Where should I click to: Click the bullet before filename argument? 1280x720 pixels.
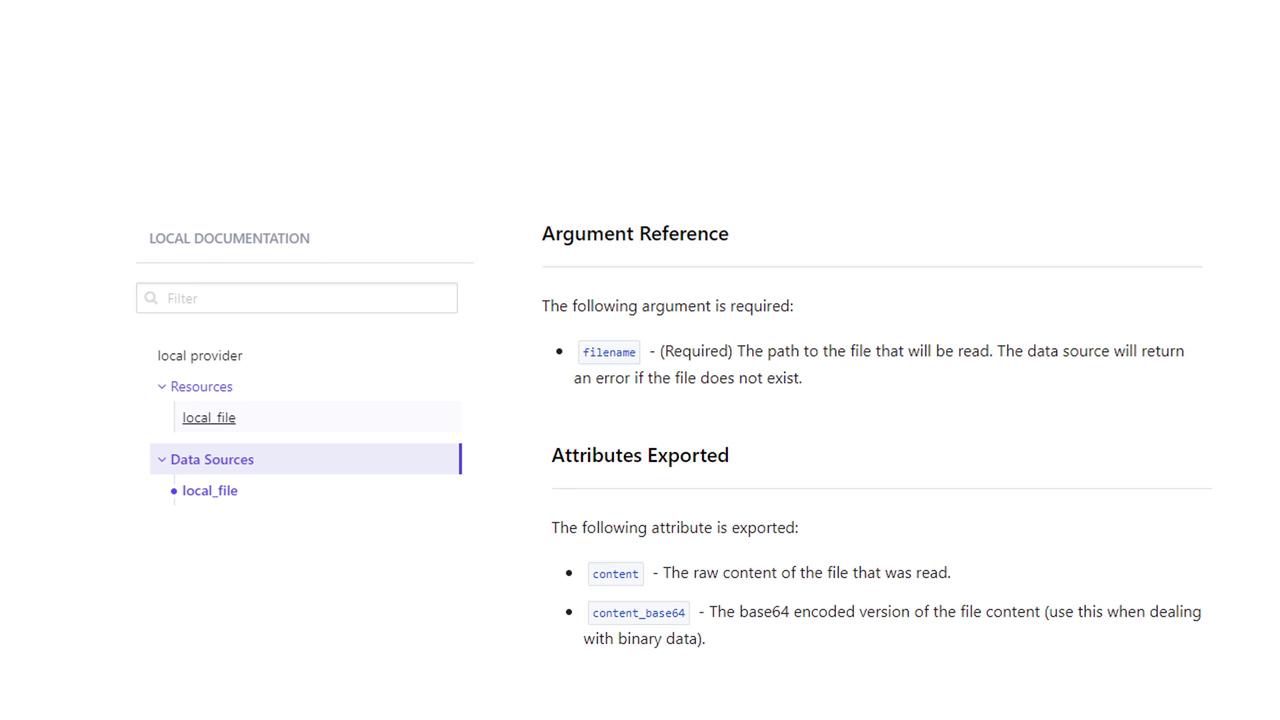pos(559,352)
